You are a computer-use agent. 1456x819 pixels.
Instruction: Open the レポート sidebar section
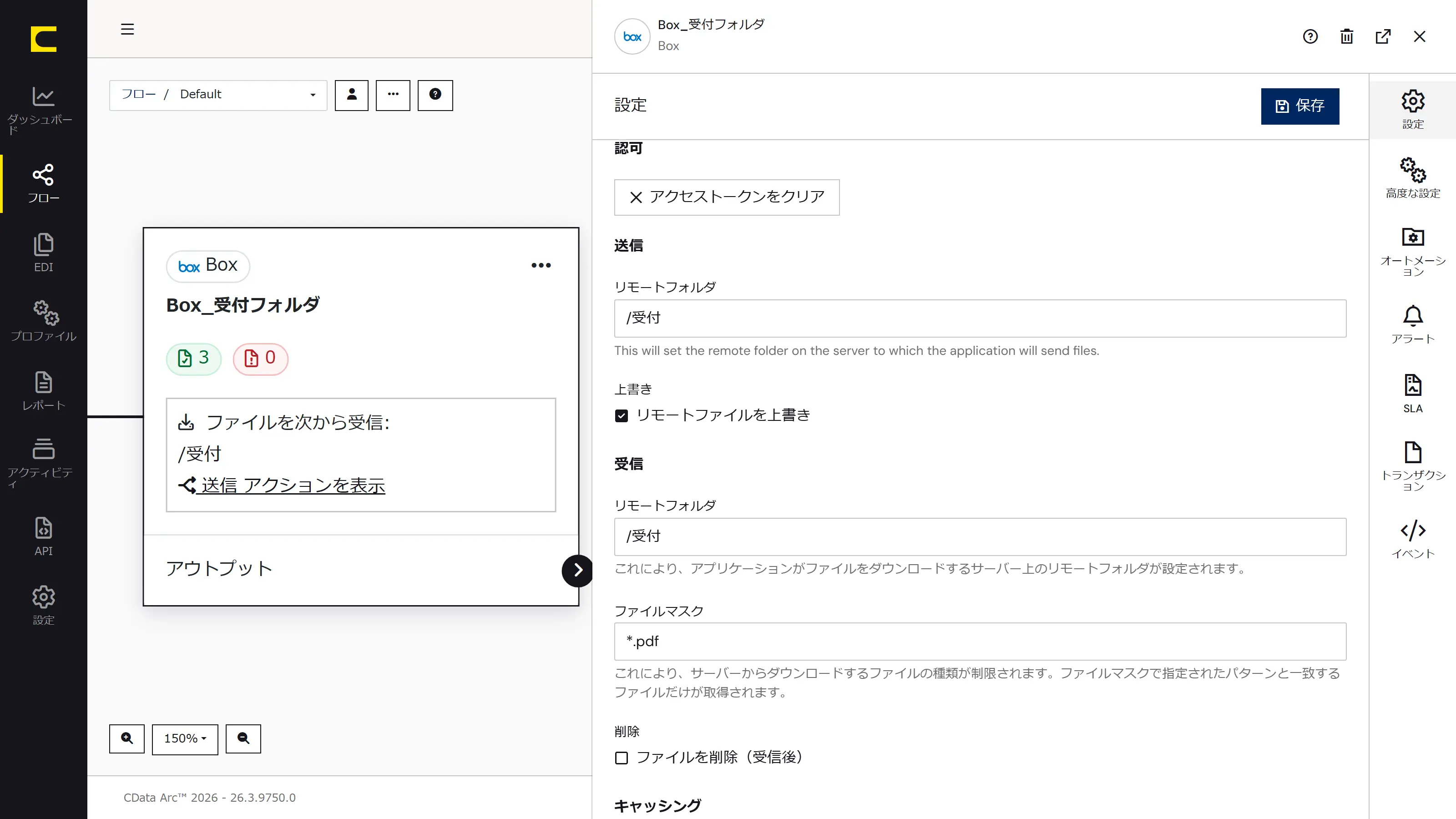44,390
